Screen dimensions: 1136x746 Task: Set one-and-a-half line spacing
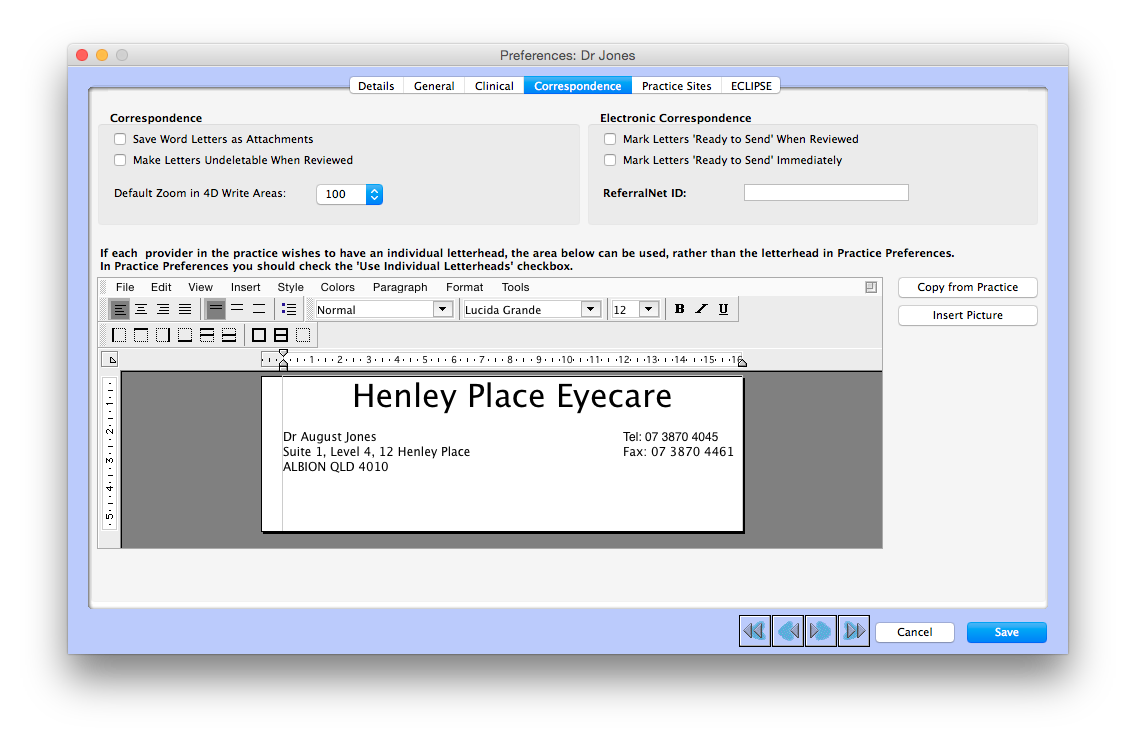pyautogui.click(x=237, y=309)
